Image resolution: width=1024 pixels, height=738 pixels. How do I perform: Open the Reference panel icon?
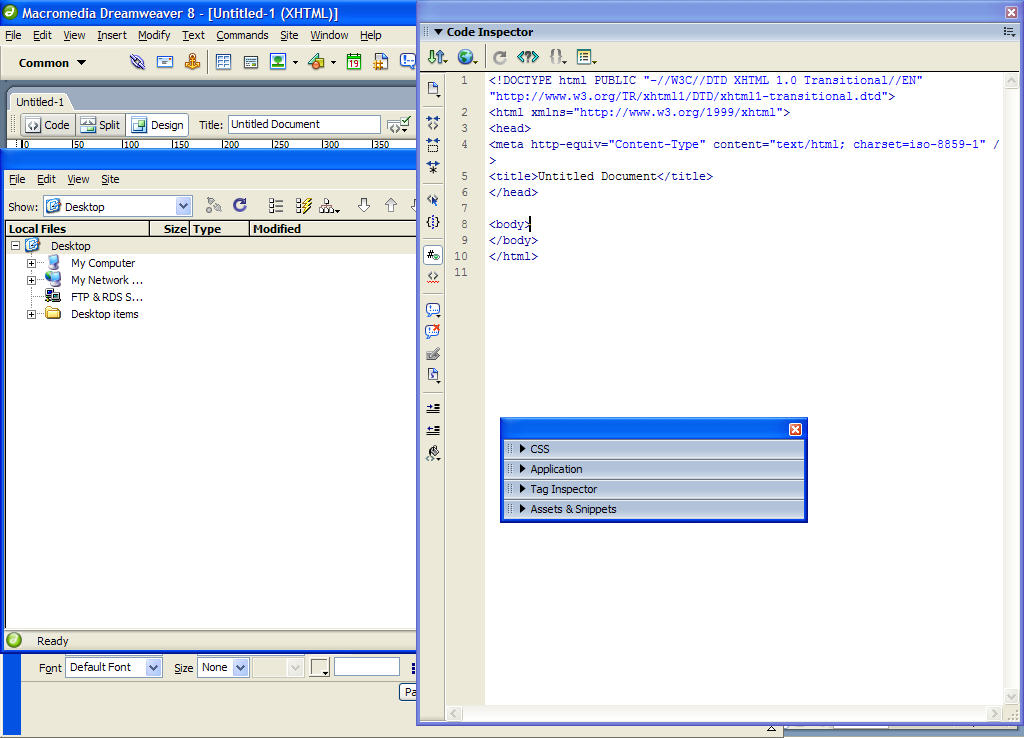point(528,57)
